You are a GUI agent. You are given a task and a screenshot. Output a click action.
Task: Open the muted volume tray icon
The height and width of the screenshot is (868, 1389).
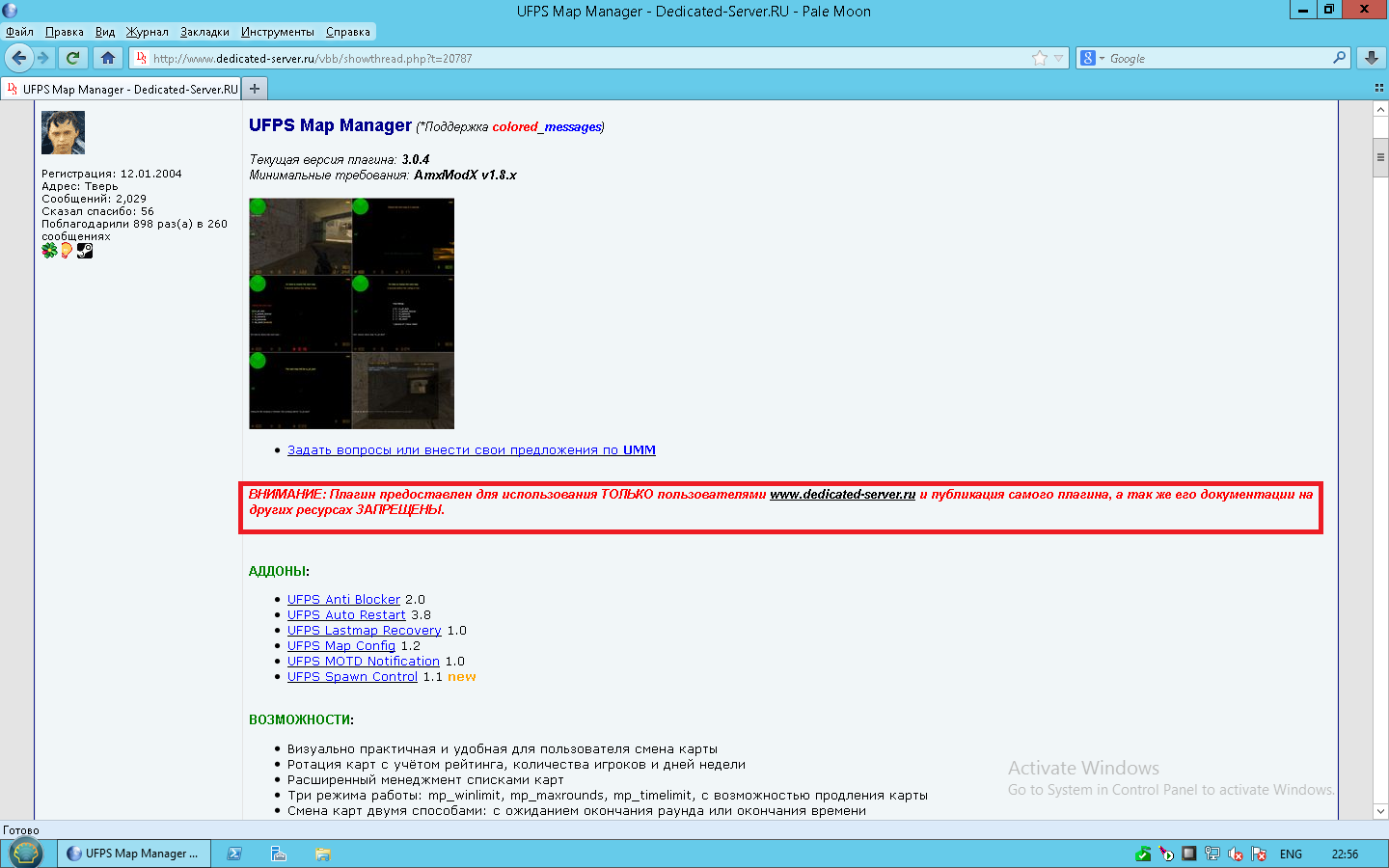(x=1236, y=854)
